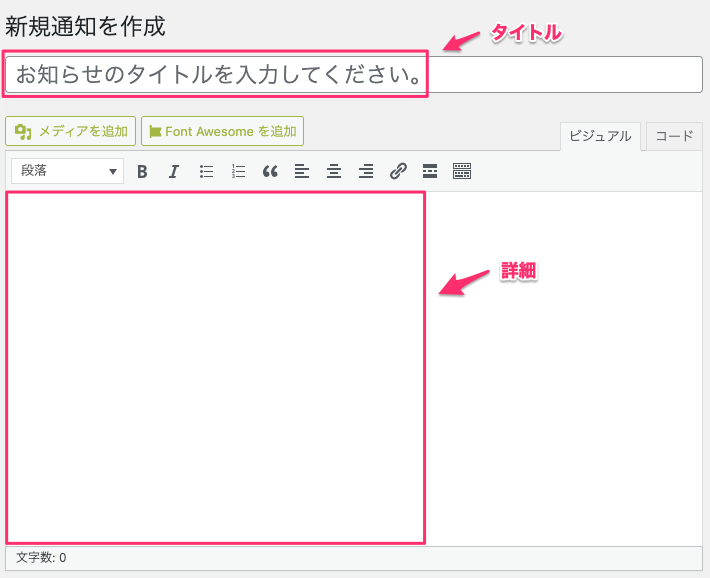Apply italic formatting
This screenshot has height=578, width=710.
[x=173, y=171]
